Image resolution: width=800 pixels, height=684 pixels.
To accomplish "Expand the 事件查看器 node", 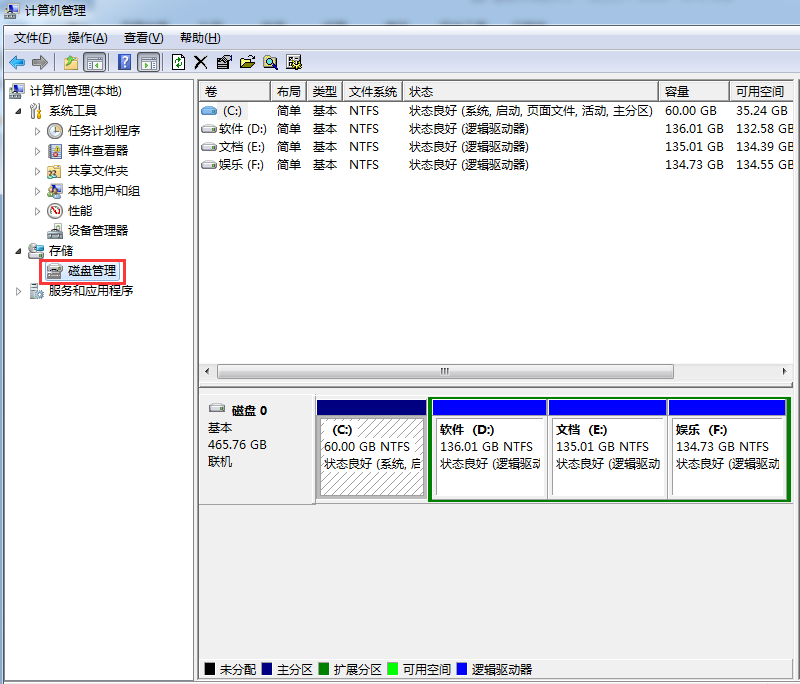I will (x=37, y=151).
